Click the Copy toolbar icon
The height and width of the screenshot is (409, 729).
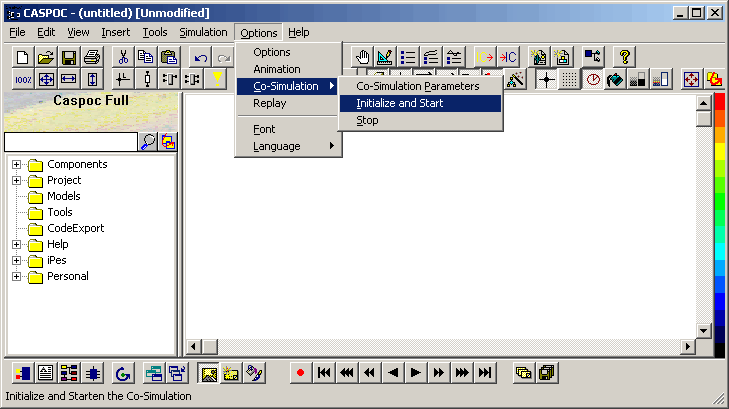[146, 57]
